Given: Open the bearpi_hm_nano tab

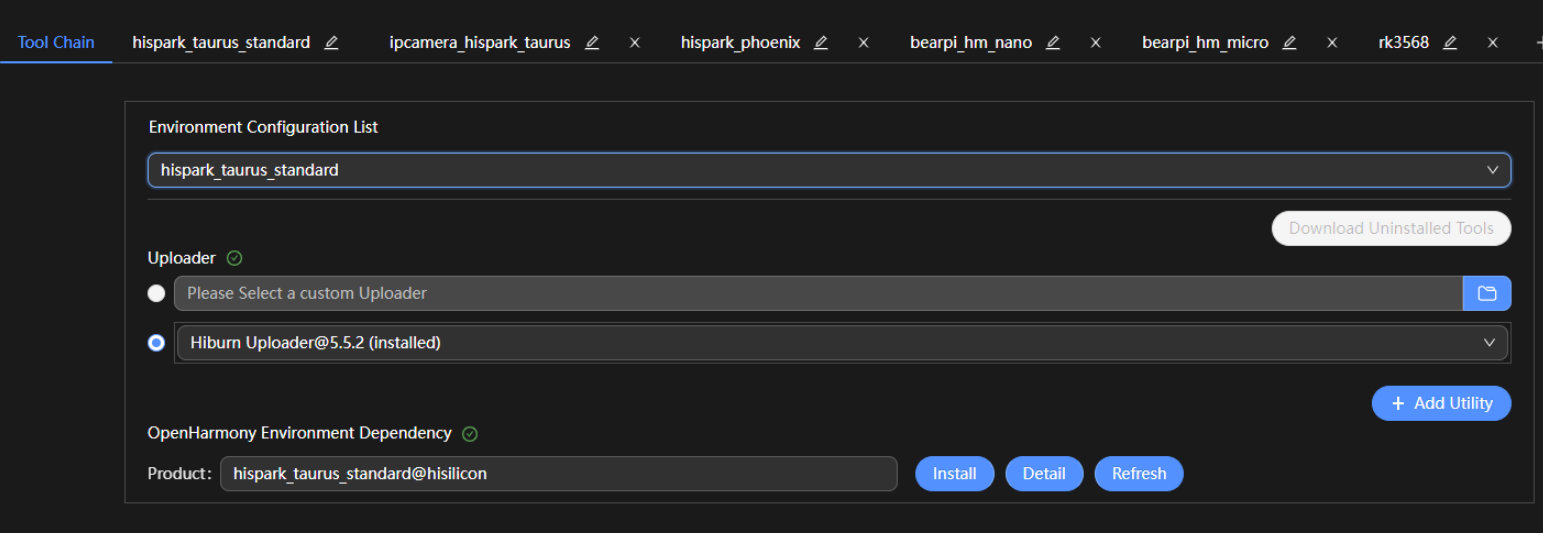Looking at the screenshot, I should [x=970, y=43].
